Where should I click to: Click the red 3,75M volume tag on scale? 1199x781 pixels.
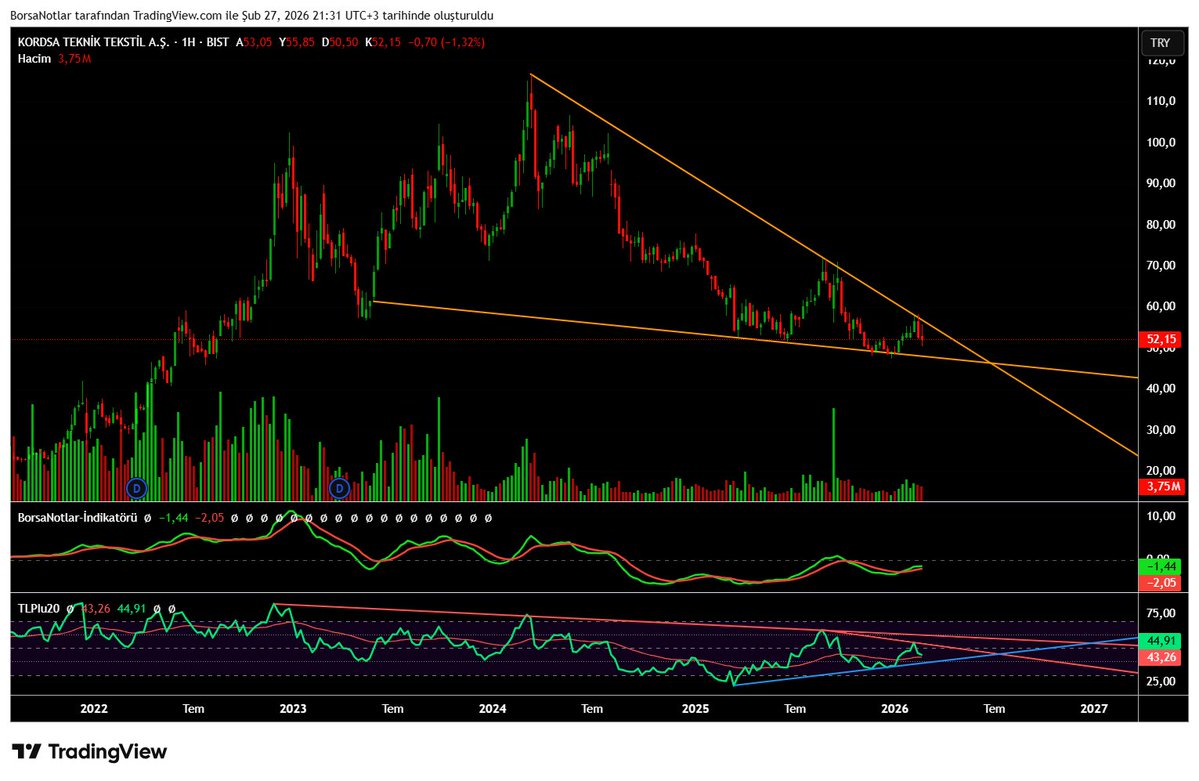[1162, 486]
